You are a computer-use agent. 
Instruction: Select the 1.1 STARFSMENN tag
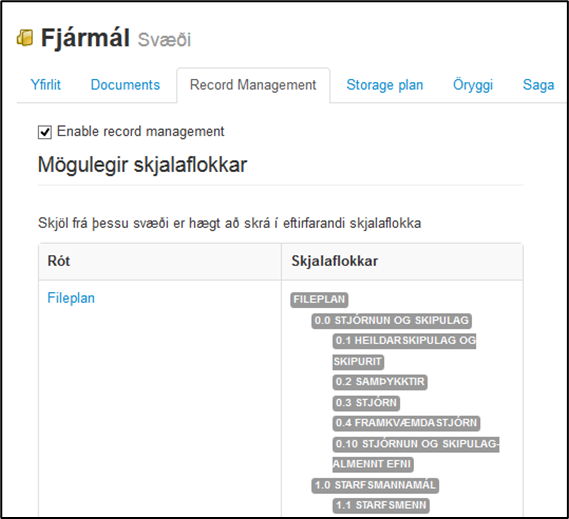(x=381, y=506)
